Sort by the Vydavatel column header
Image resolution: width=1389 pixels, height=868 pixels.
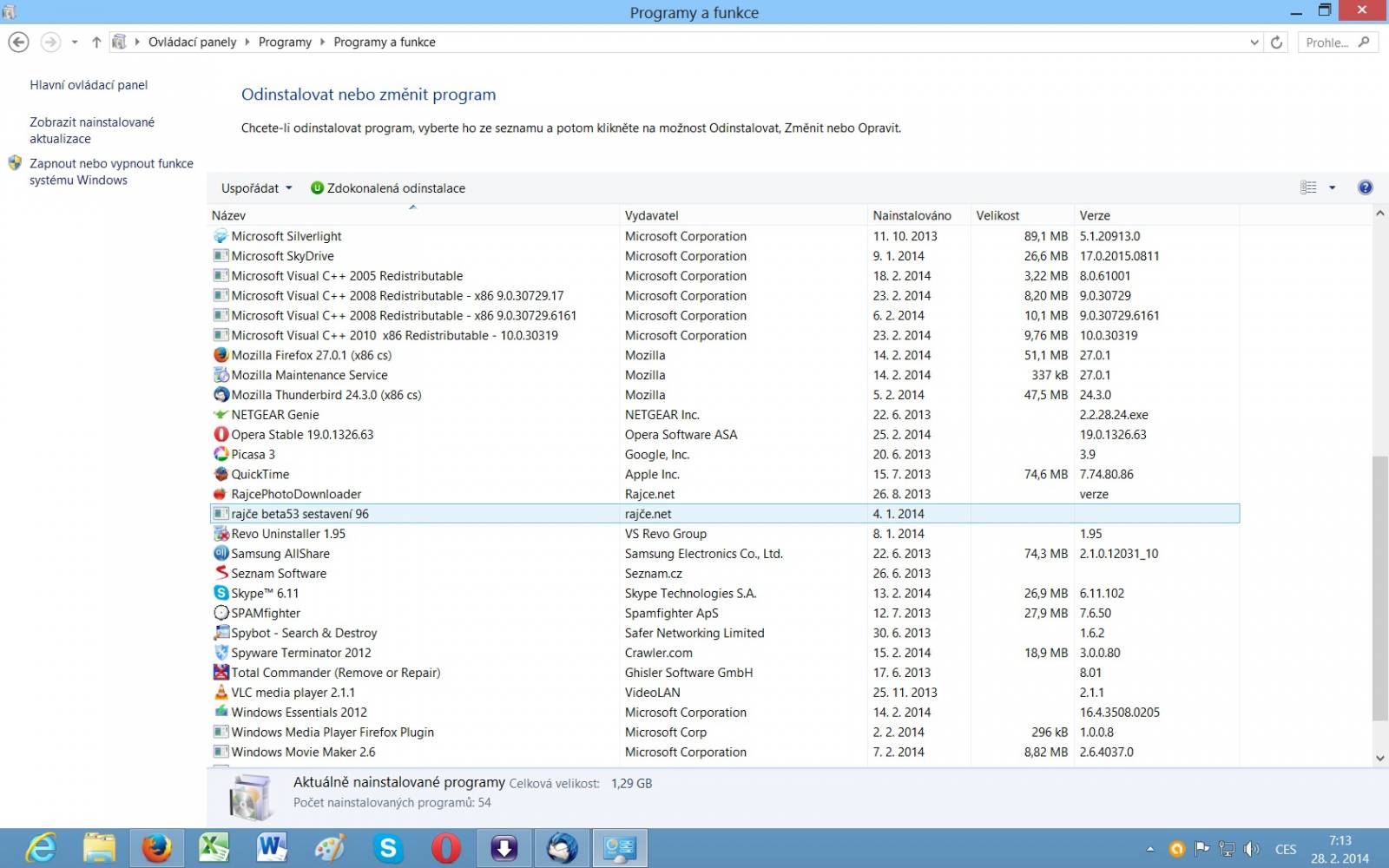click(x=744, y=215)
